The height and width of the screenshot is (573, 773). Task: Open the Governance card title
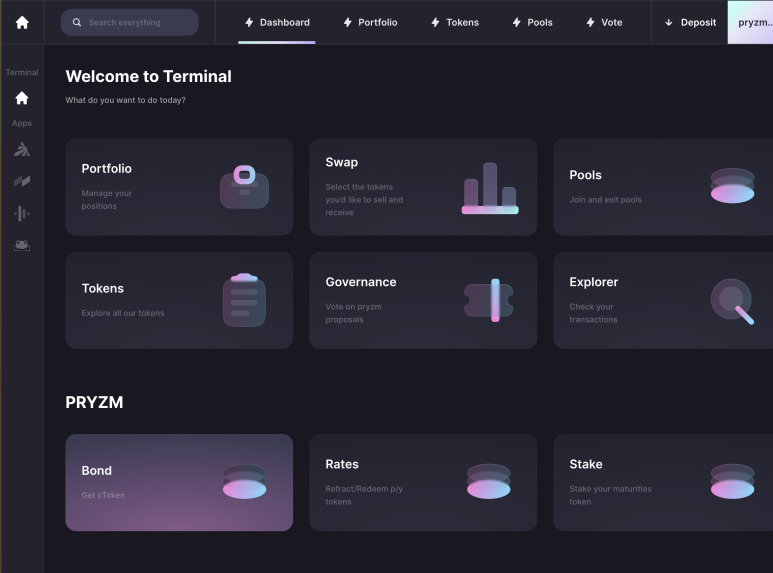tap(361, 282)
